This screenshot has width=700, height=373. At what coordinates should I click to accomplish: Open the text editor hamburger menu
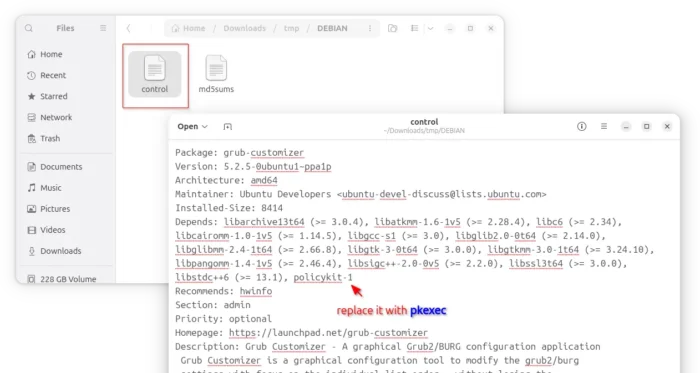pos(604,126)
